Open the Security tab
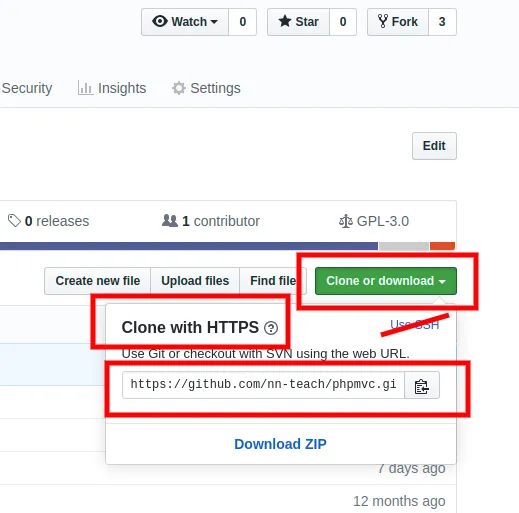The height and width of the screenshot is (513, 519). (27, 88)
